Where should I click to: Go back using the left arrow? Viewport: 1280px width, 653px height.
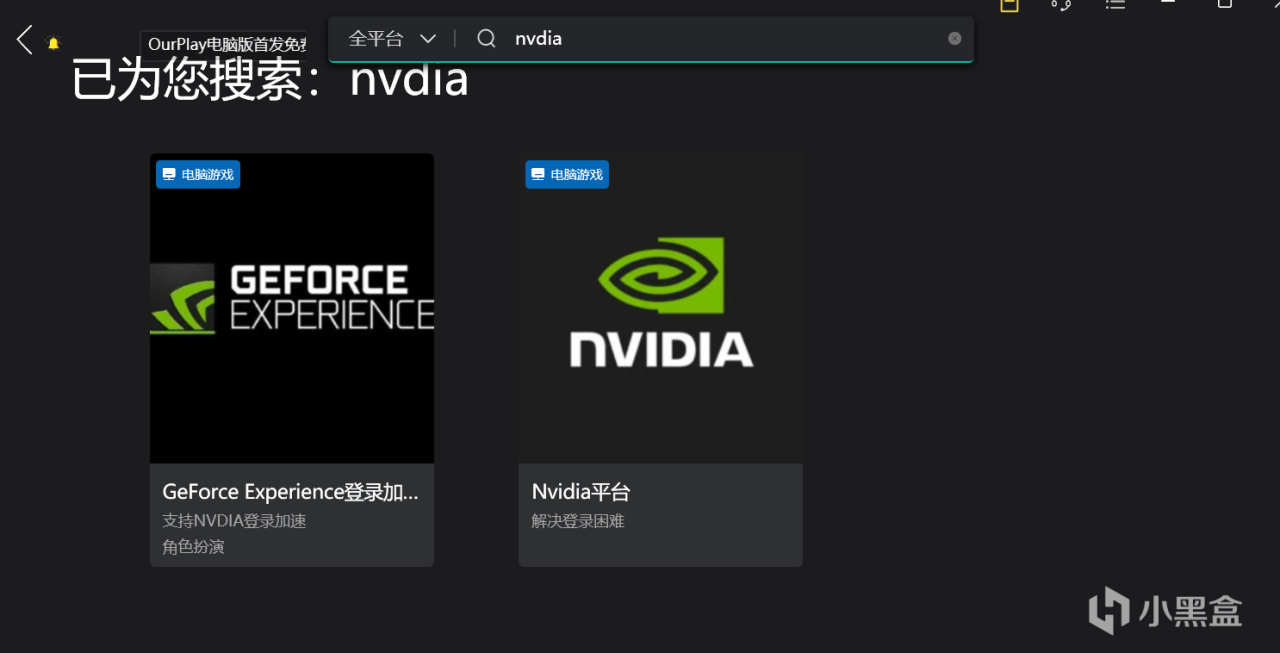[x=25, y=40]
